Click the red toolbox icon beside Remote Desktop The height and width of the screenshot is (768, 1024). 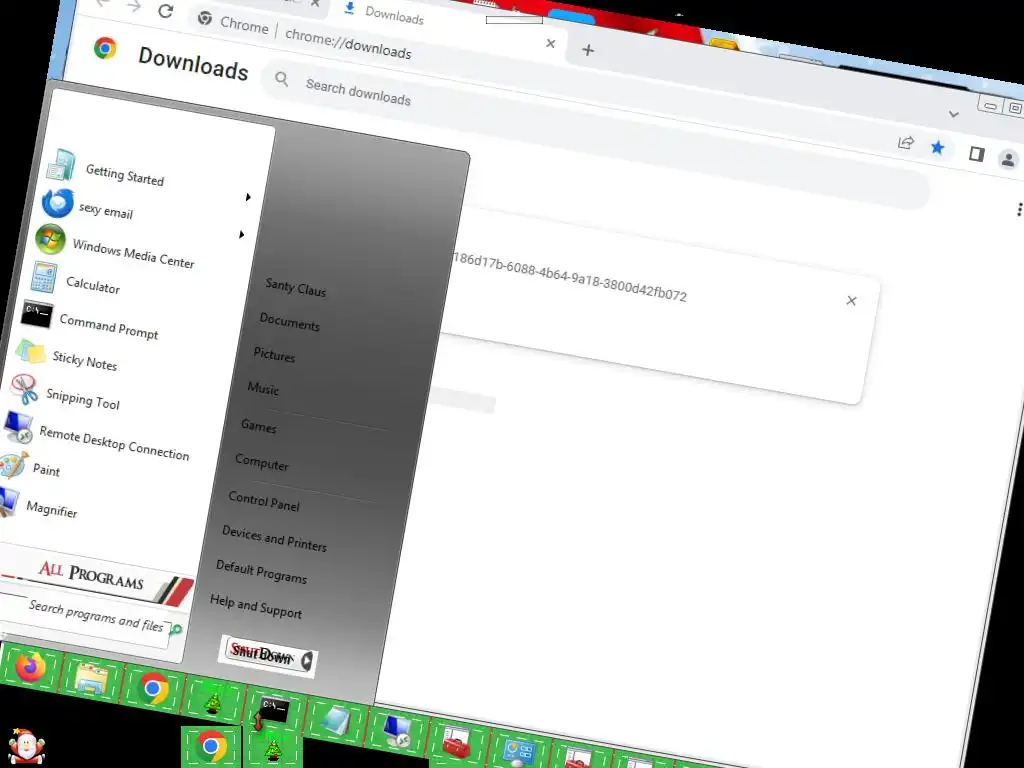point(456,742)
